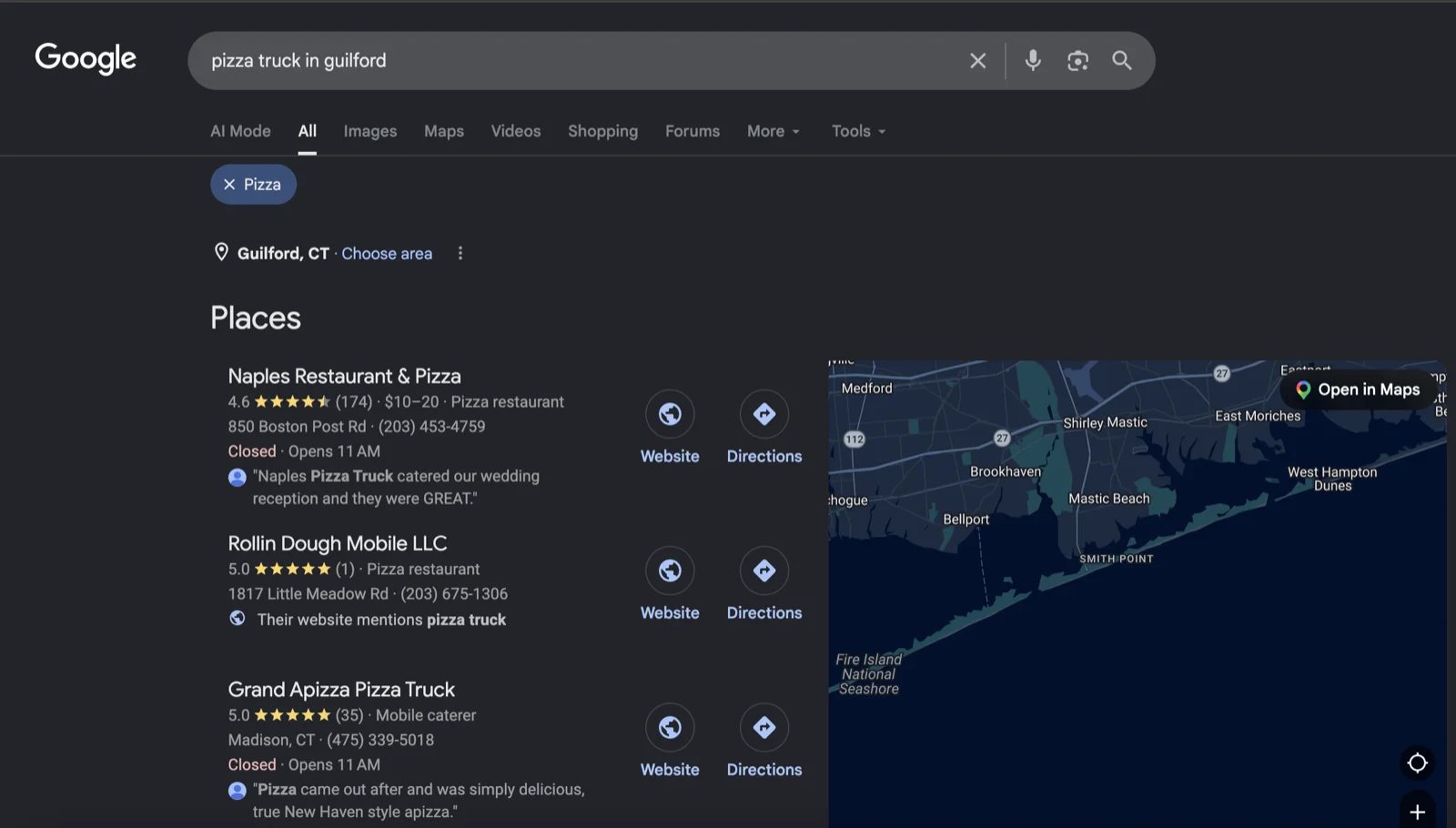Click the Places heading
The height and width of the screenshot is (828, 1456).
coord(256,318)
